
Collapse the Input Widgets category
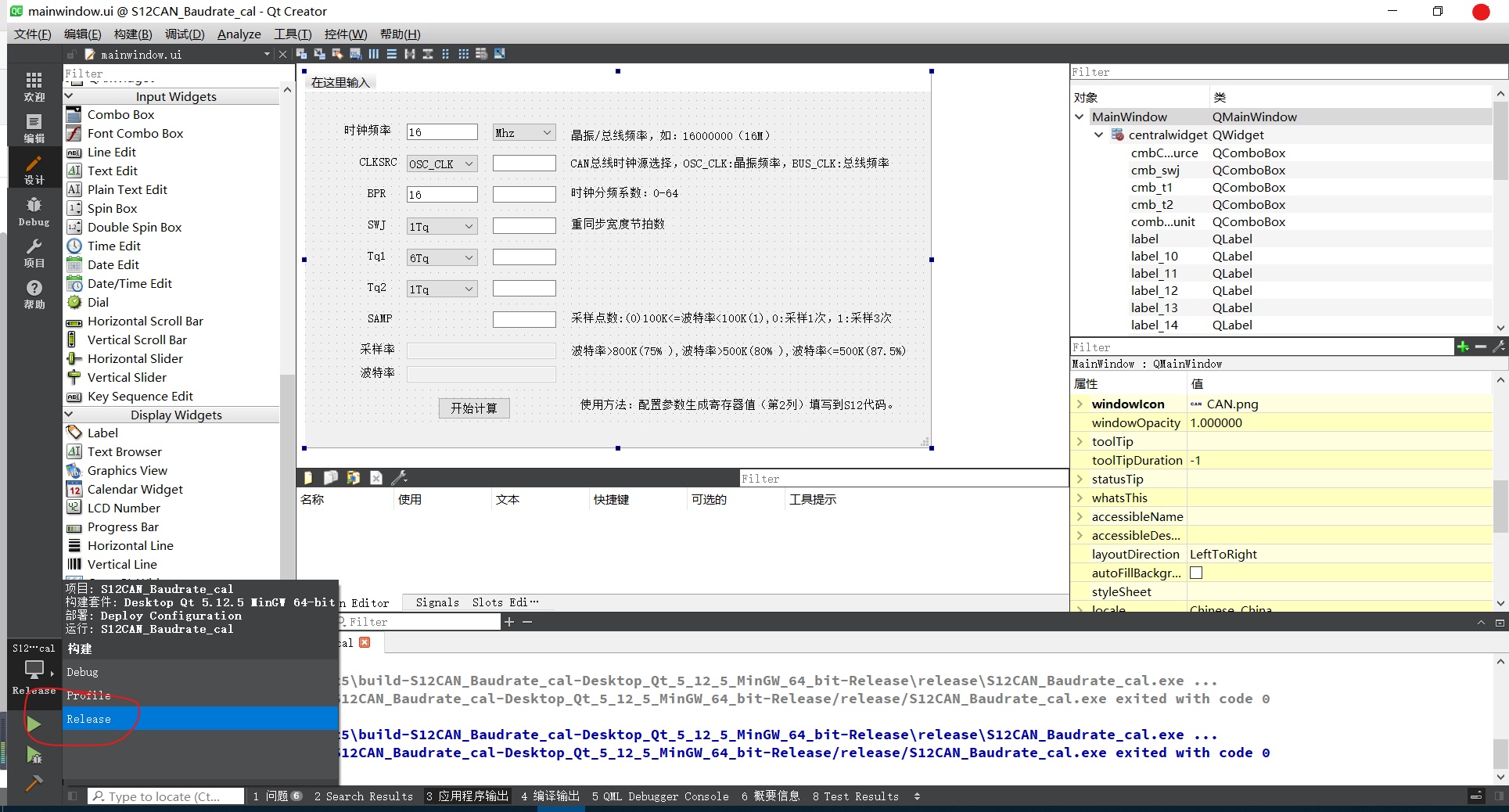pyautogui.click(x=69, y=96)
